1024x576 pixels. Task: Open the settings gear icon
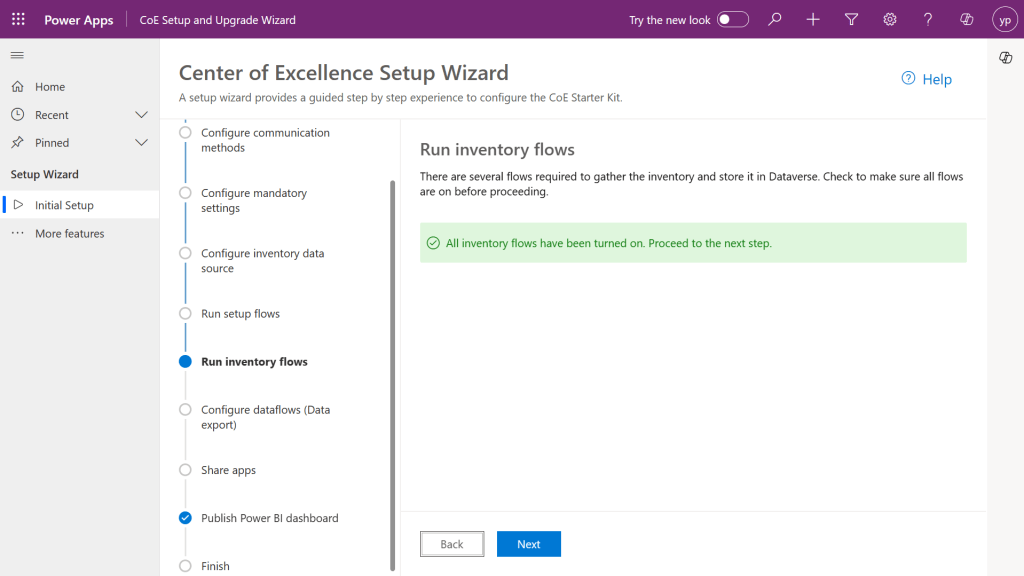(889, 20)
